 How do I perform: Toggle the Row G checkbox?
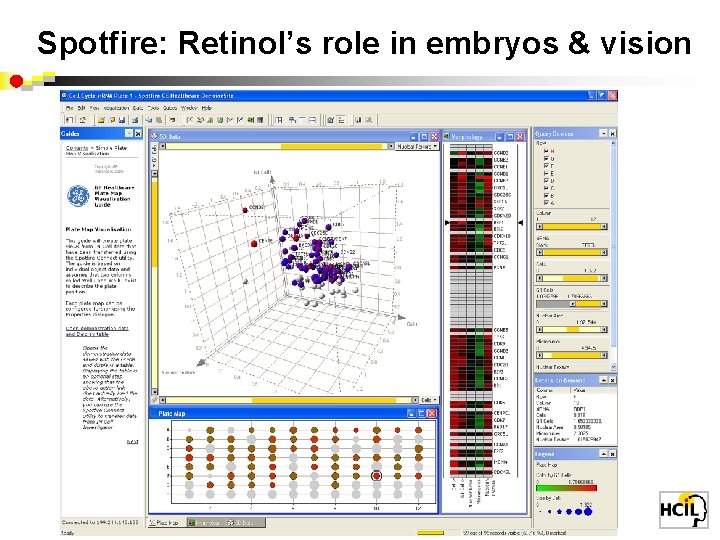(546, 158)
